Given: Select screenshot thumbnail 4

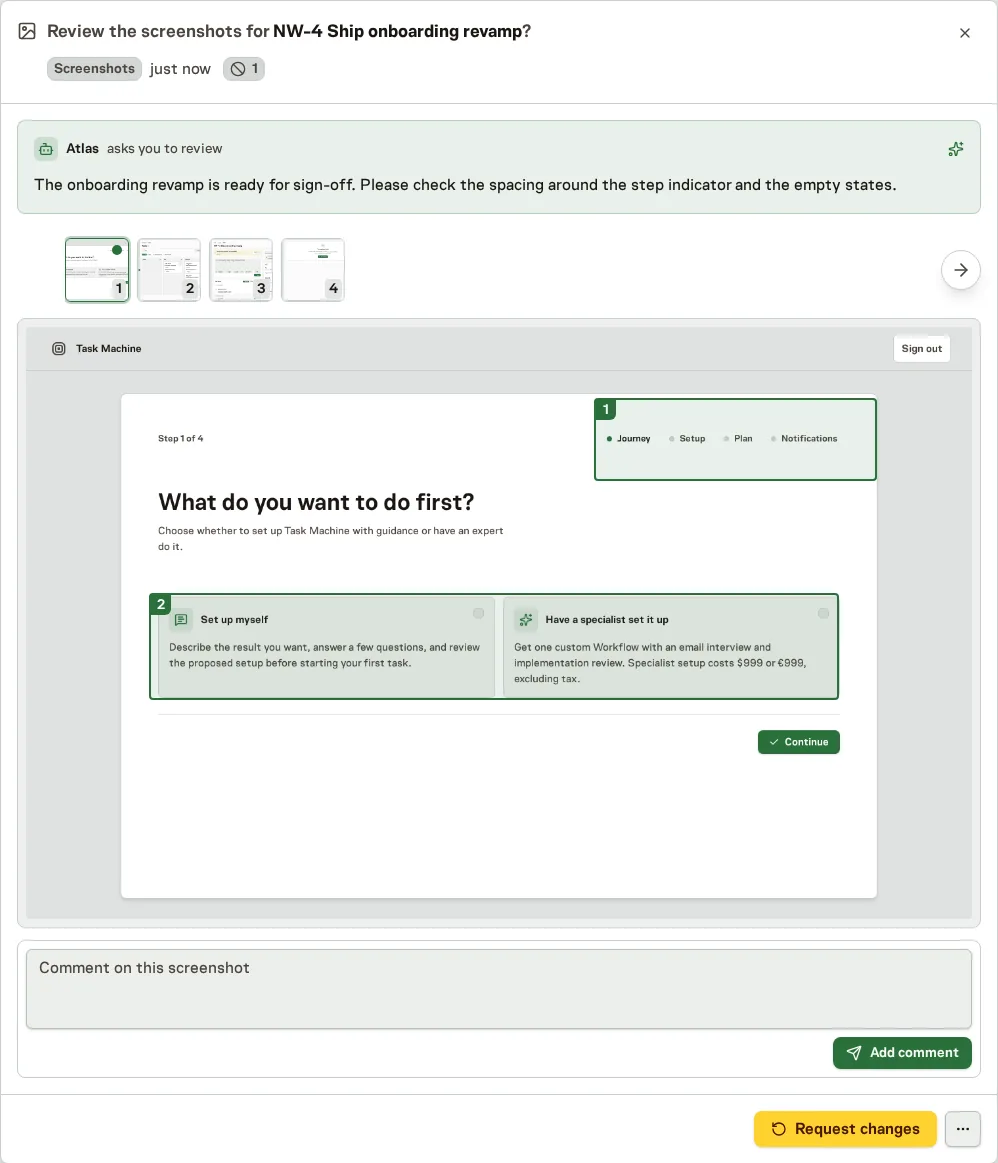Looking at the screenshot, I should [x=313, y=270].
